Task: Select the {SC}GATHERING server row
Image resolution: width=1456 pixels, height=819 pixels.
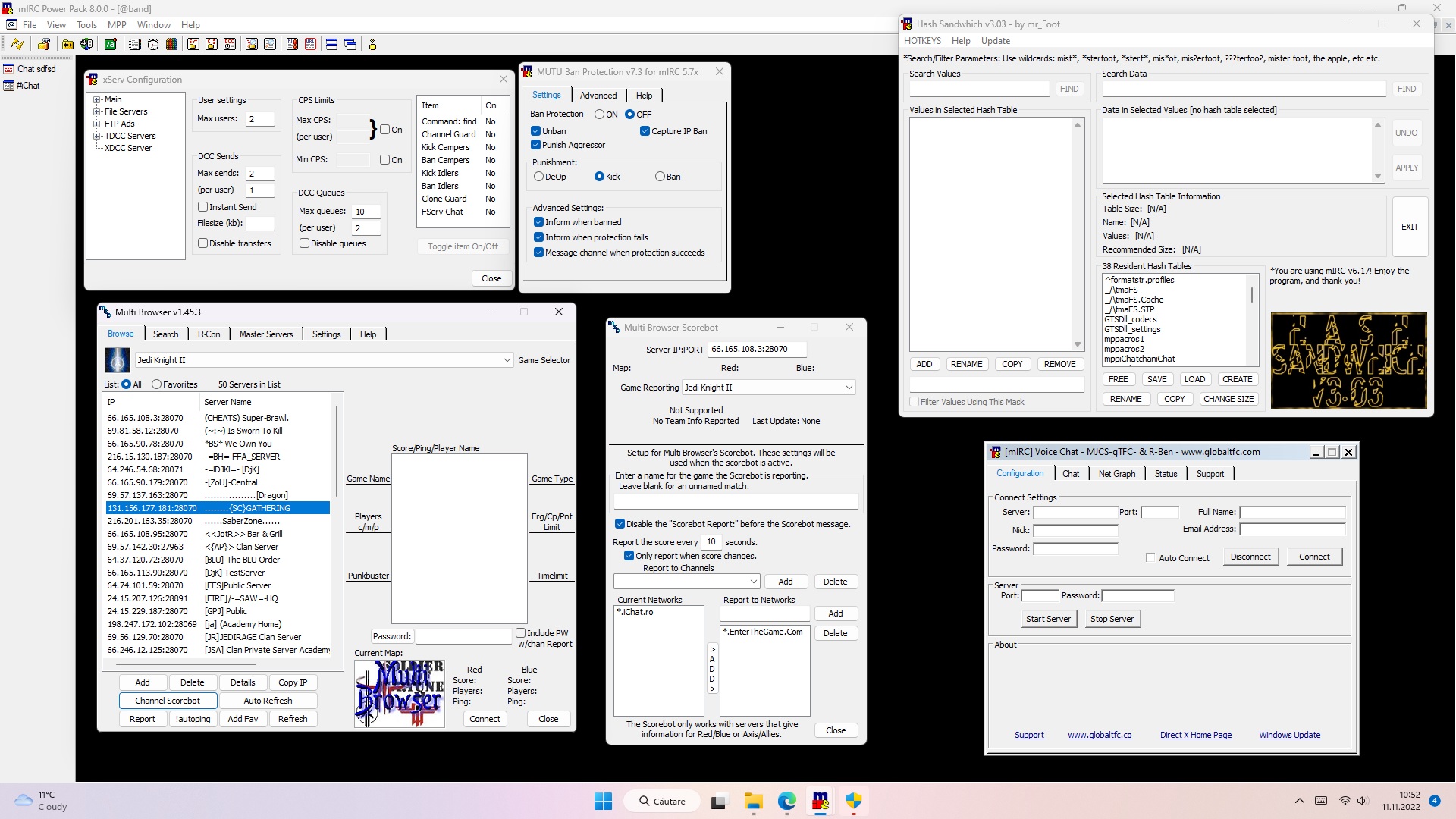Action: pyautogui.click(x=218, y=508)
